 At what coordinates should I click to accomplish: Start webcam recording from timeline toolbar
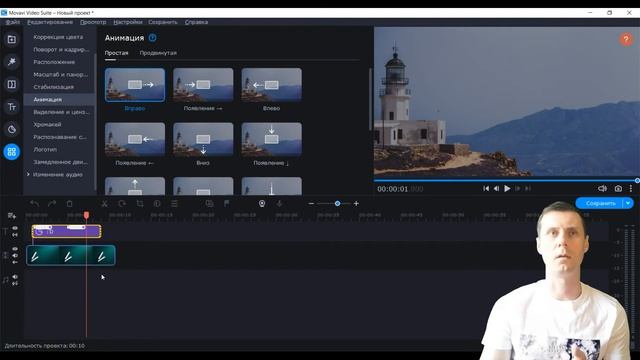(262, 203)
